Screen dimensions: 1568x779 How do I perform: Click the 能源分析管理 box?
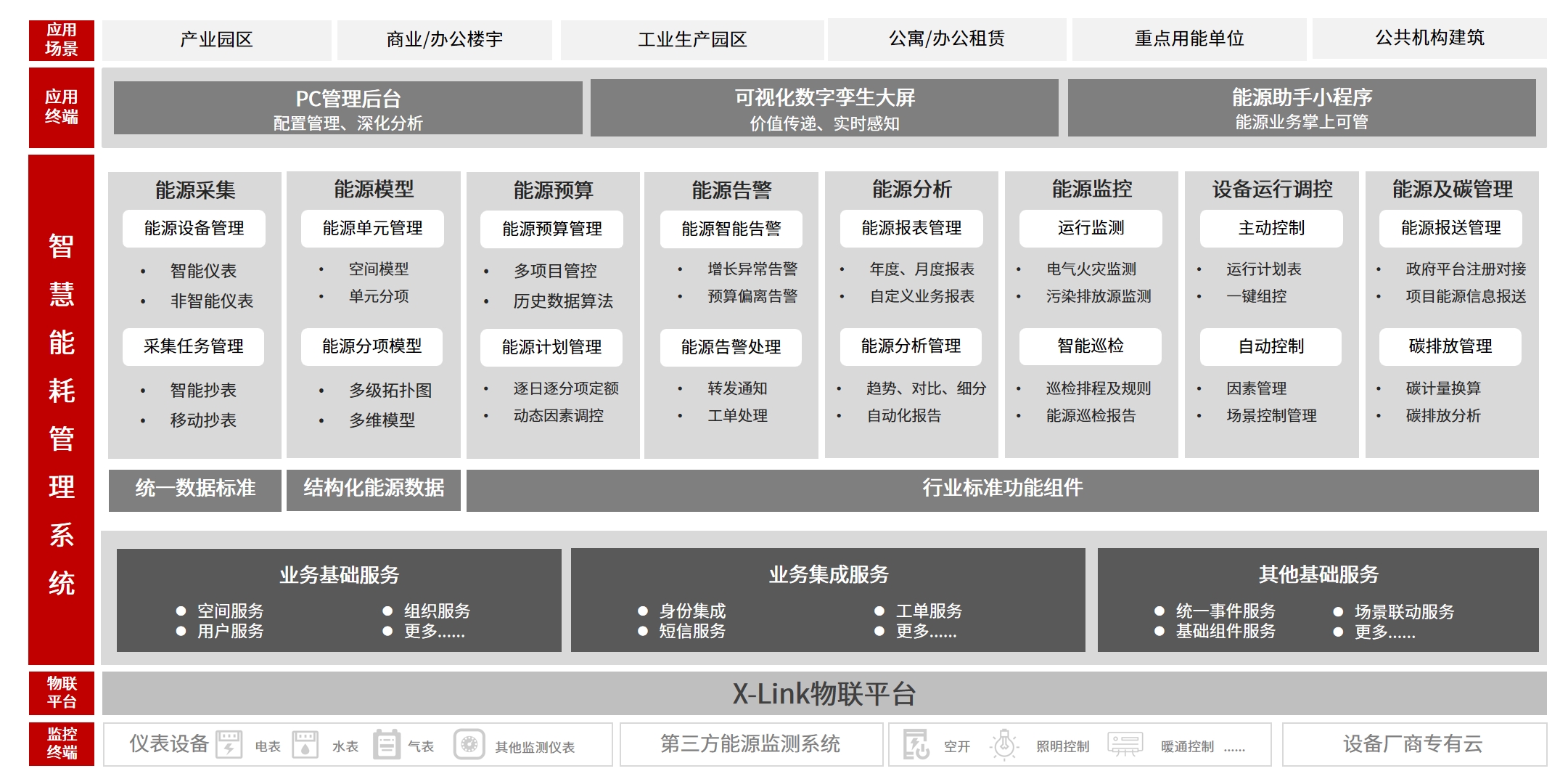pyautogui.click(x=911, y=347)
